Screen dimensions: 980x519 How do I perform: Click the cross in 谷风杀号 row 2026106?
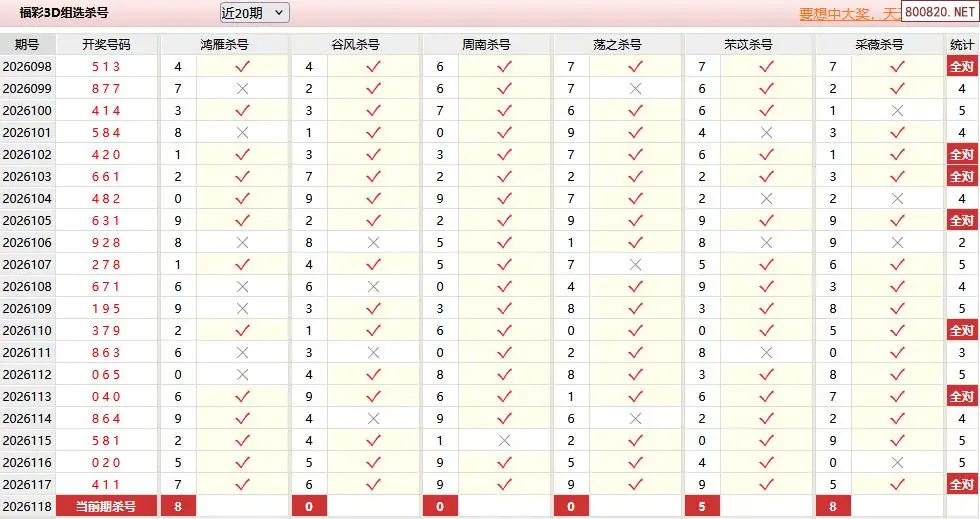pos(373,243)
